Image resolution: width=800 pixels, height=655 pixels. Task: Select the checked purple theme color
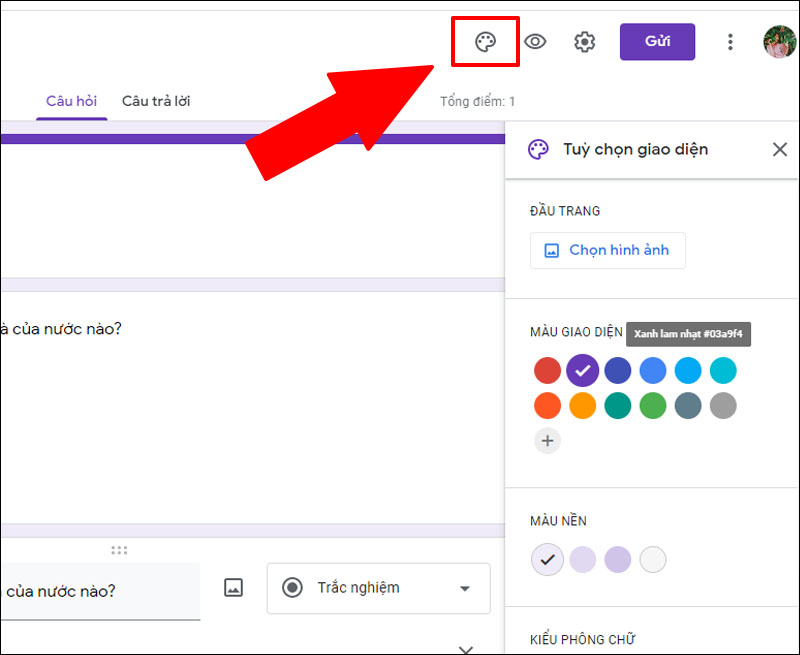point(582,370)
